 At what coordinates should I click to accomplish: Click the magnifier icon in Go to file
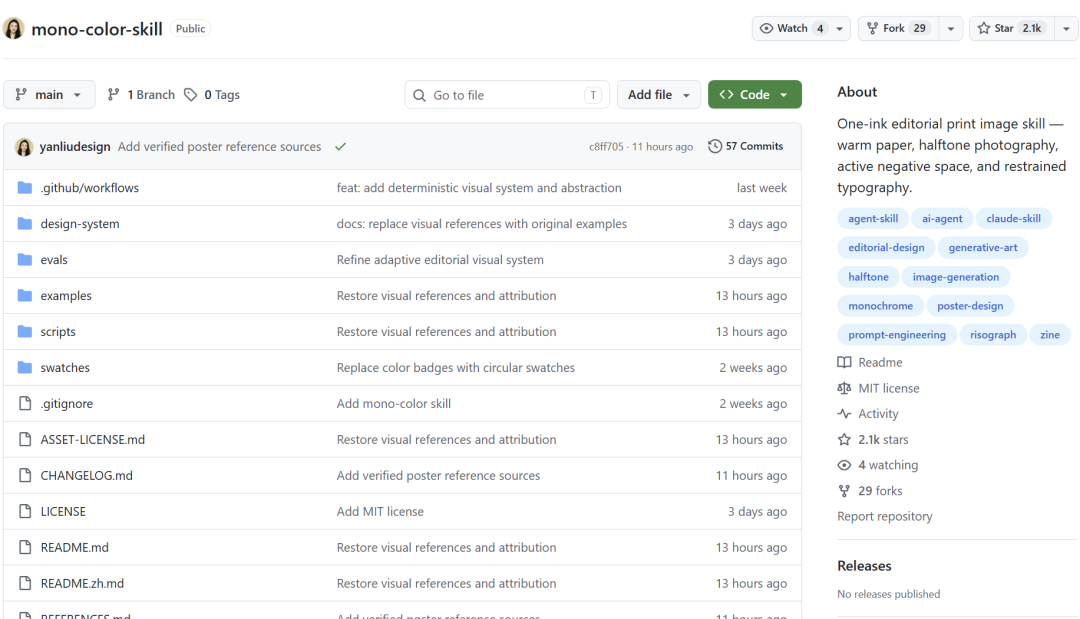(x=419, y=96)
